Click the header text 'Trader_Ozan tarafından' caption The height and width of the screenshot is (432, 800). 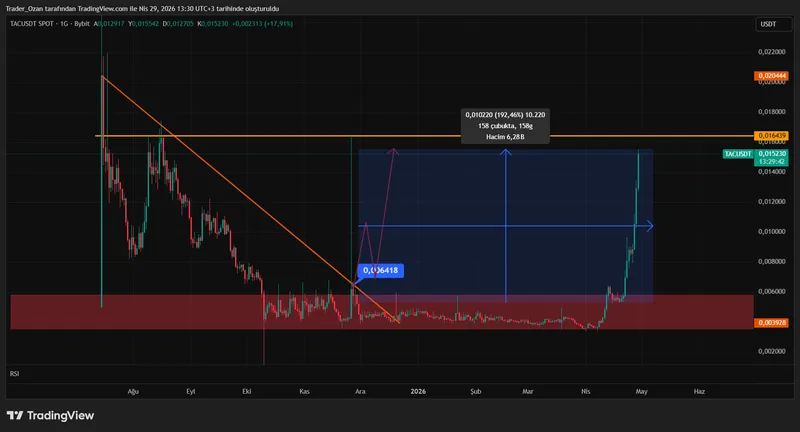point(41,9)
